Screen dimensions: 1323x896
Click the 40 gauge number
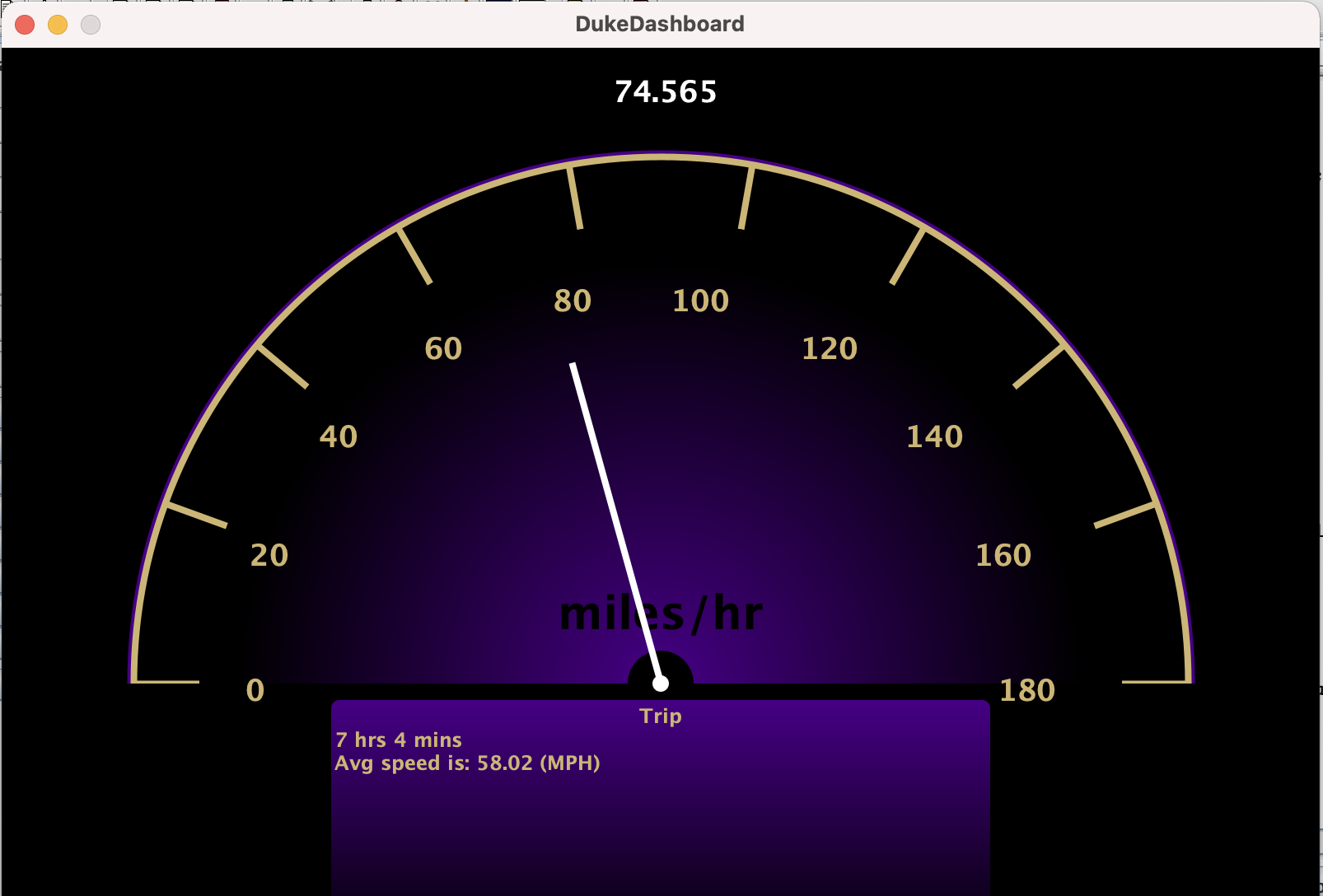coord(339,437)
